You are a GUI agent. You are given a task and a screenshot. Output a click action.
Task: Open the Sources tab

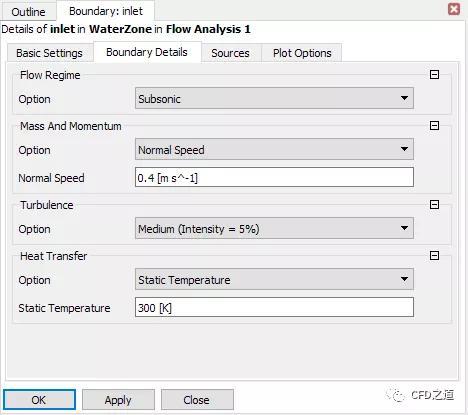click(230, 53)
